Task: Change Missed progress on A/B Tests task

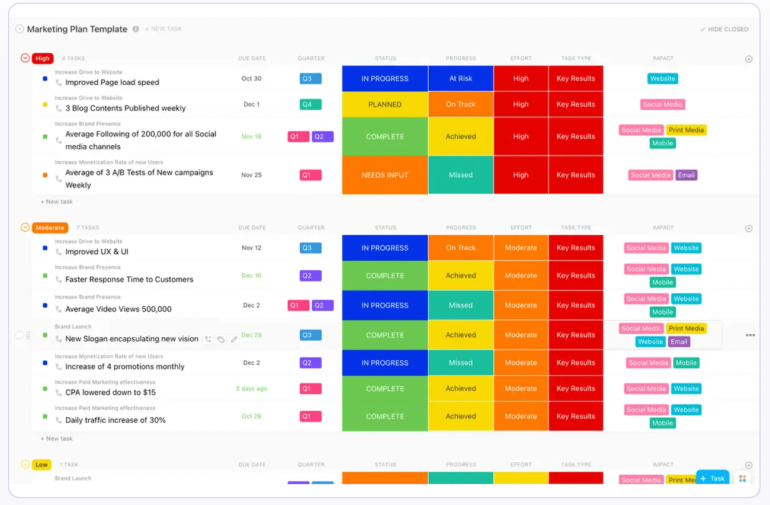Action: pyautogui.click(x=461, y=175)
